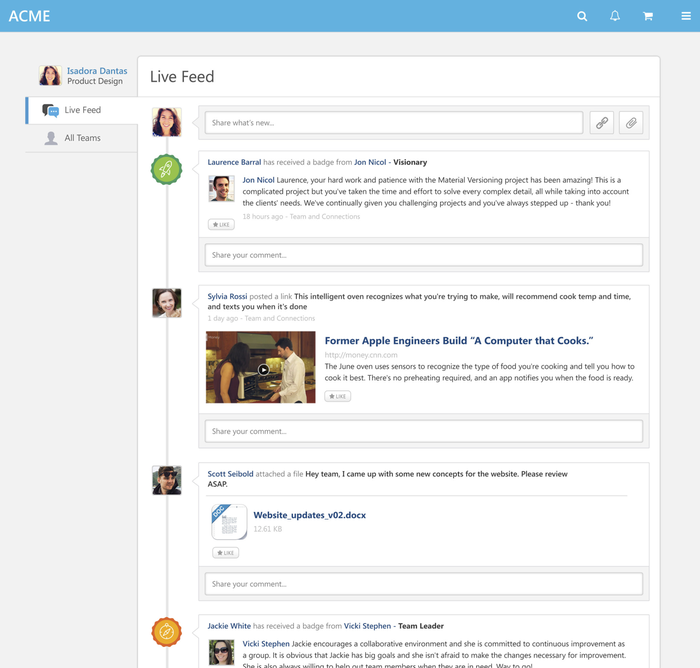
Task: Open the hamburger menu in header
Action: (x=685, y=16)
